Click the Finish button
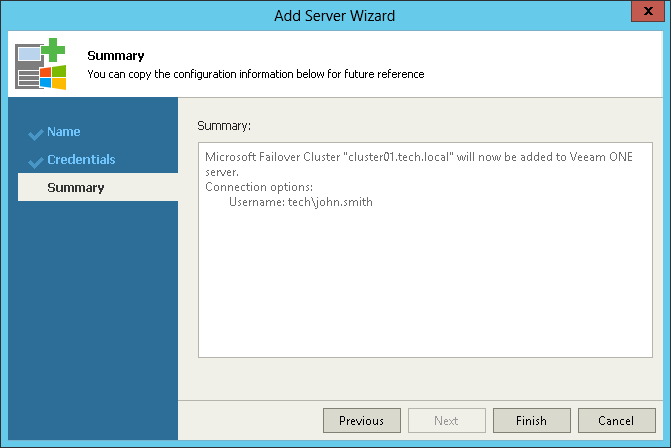Screen dimensions: 671x448 click(531, 421)
